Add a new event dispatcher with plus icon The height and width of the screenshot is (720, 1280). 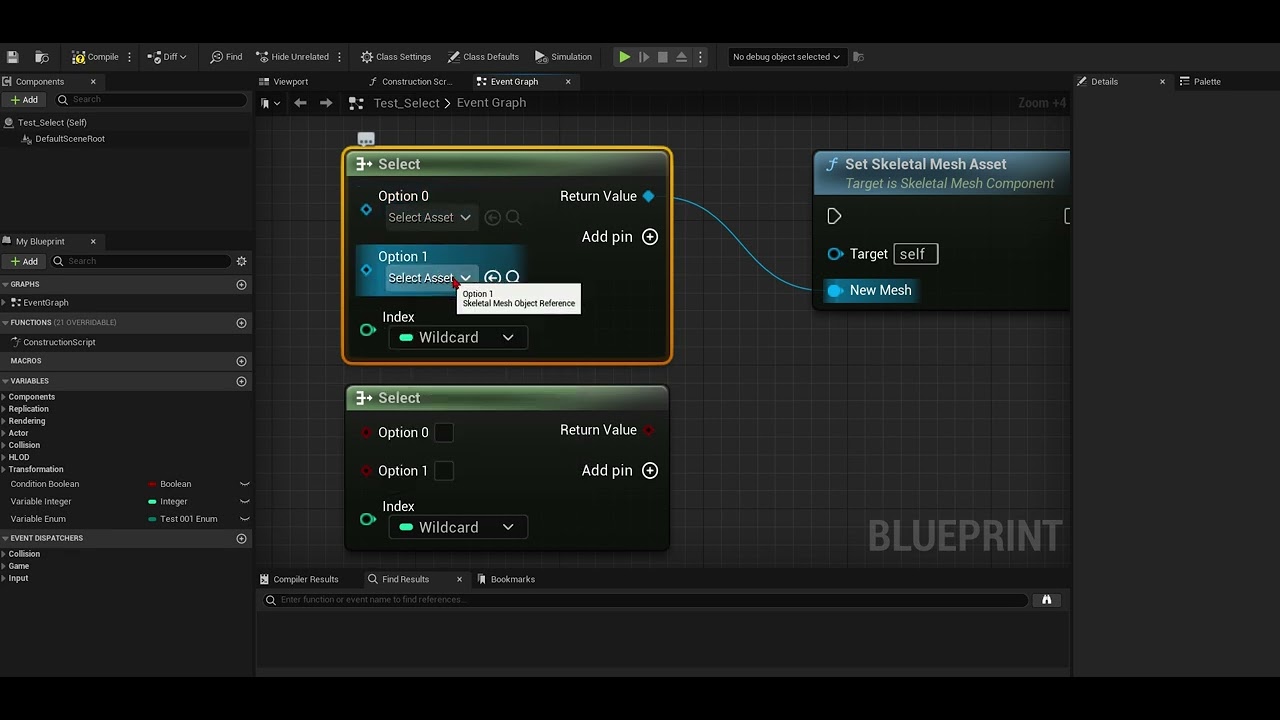pyautogui.click(x=241, y=539)
